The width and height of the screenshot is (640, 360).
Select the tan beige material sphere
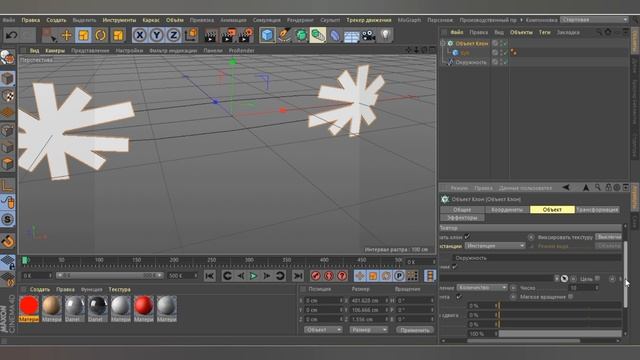coord(52,306)
